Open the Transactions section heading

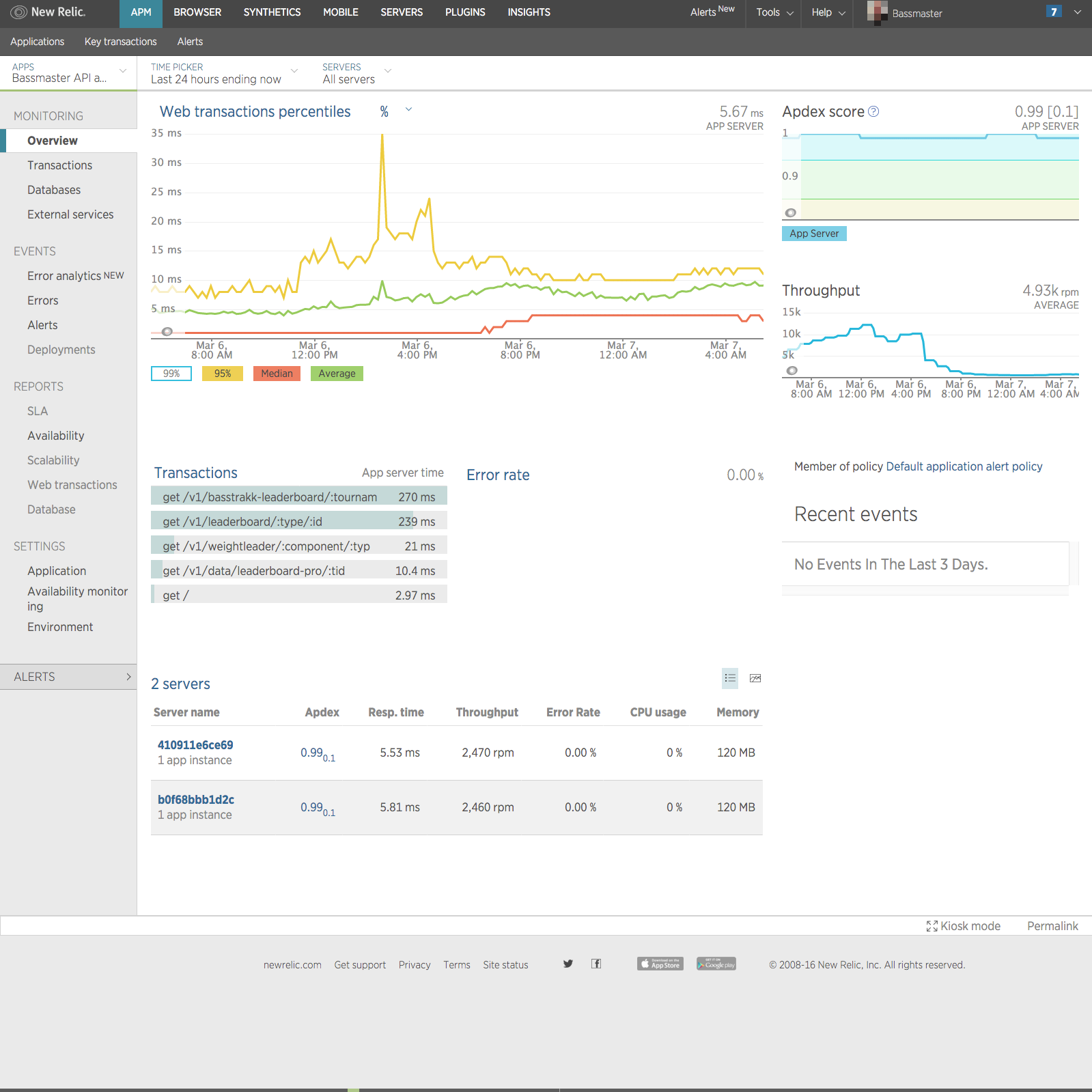(x=196, y=473)
